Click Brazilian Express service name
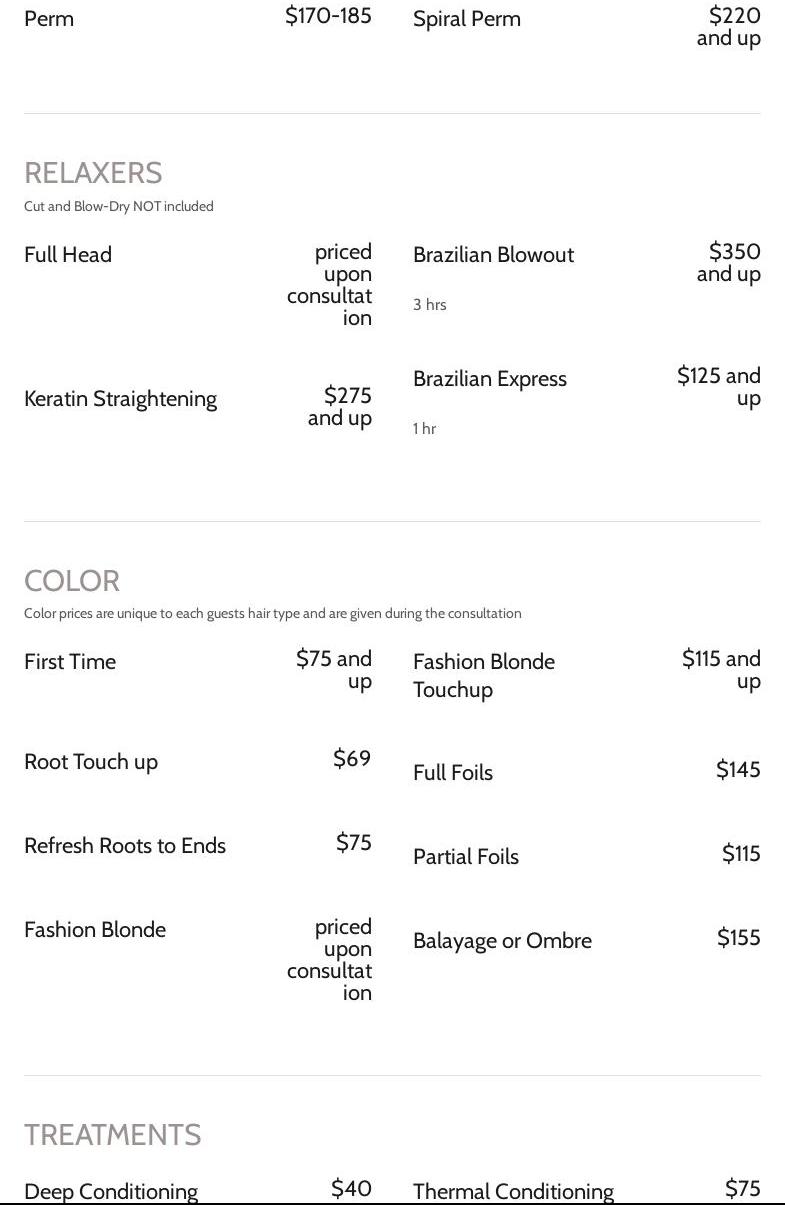785x1205 pixels. click(x=490, y=379)
